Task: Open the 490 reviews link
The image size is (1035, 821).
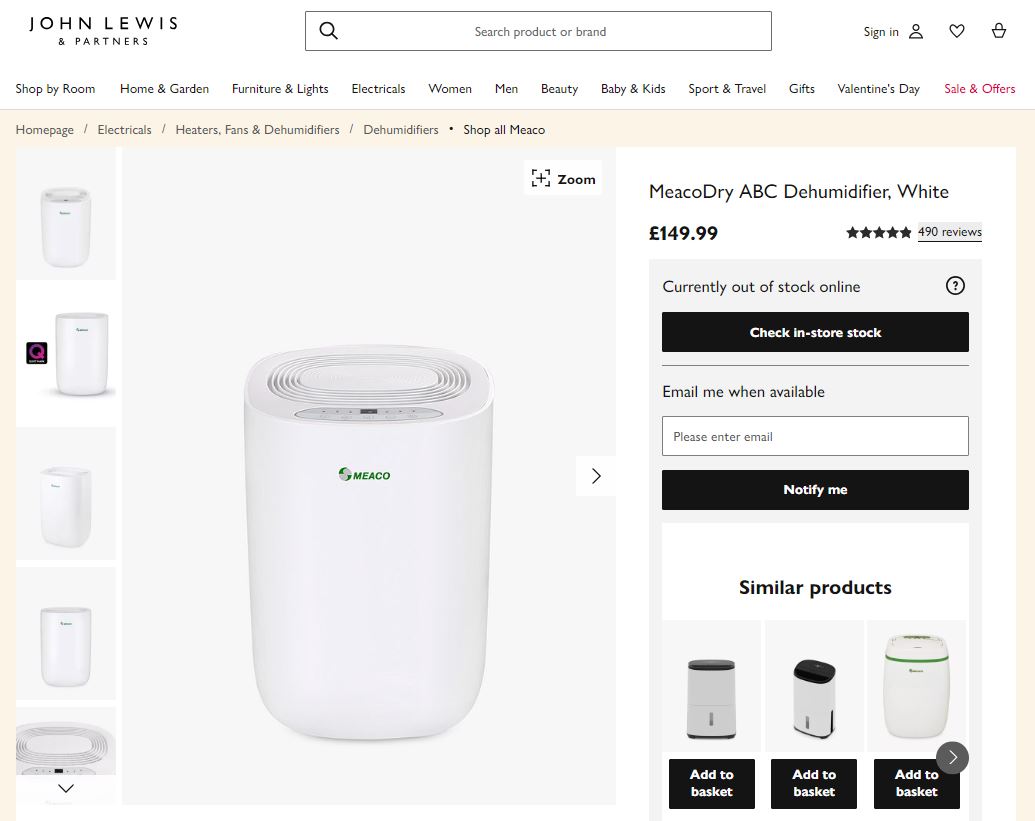Action: [949, 232]
